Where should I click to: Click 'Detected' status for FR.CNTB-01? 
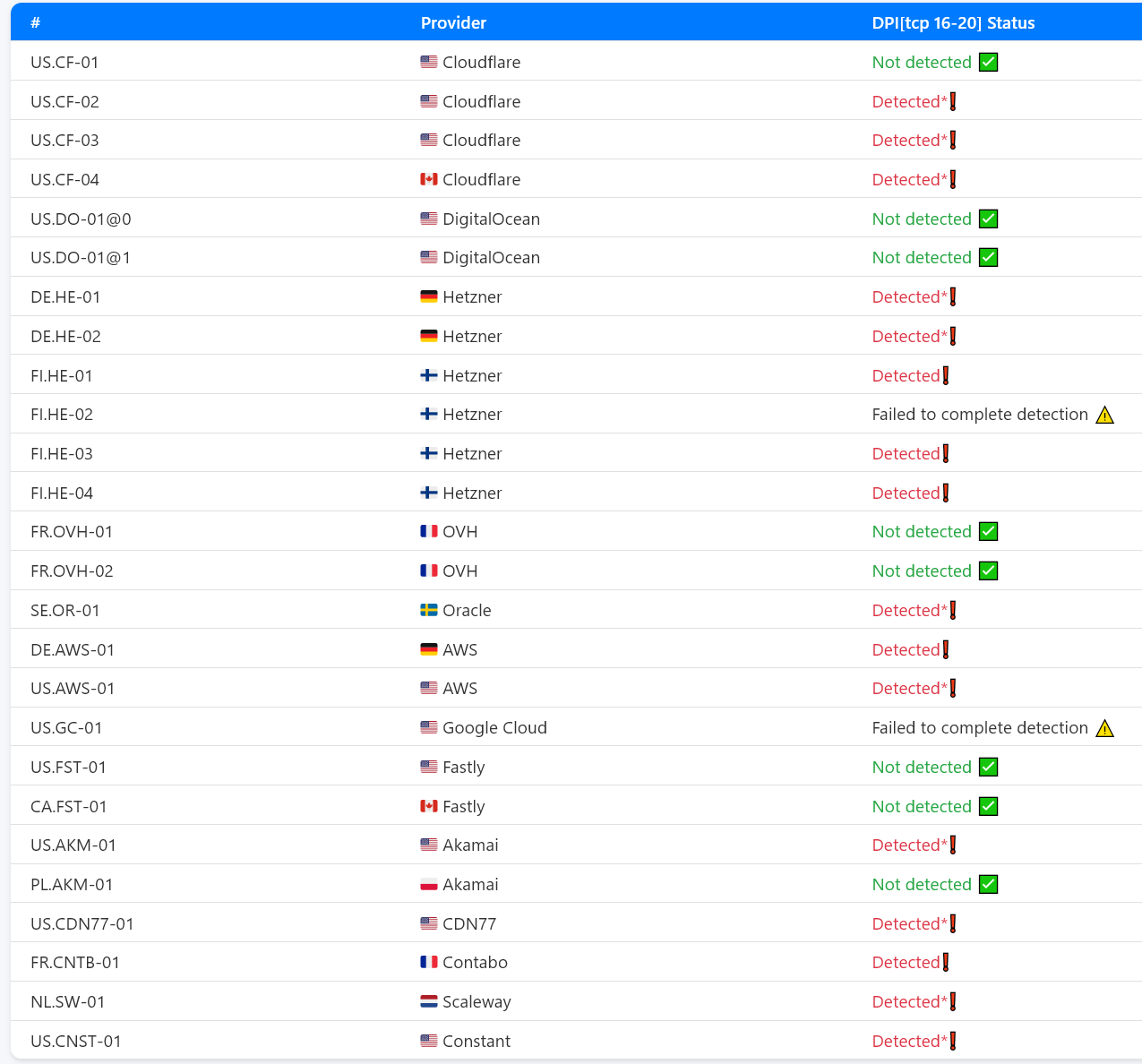coord(906,962)
